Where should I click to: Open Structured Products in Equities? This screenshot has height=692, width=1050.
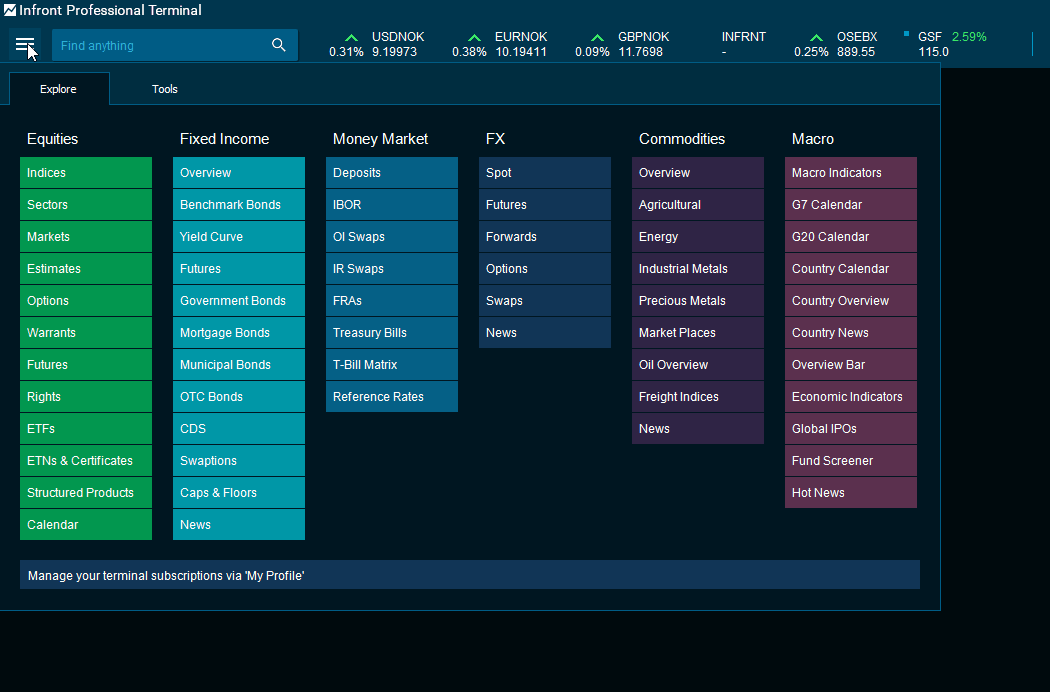(86, 493)
